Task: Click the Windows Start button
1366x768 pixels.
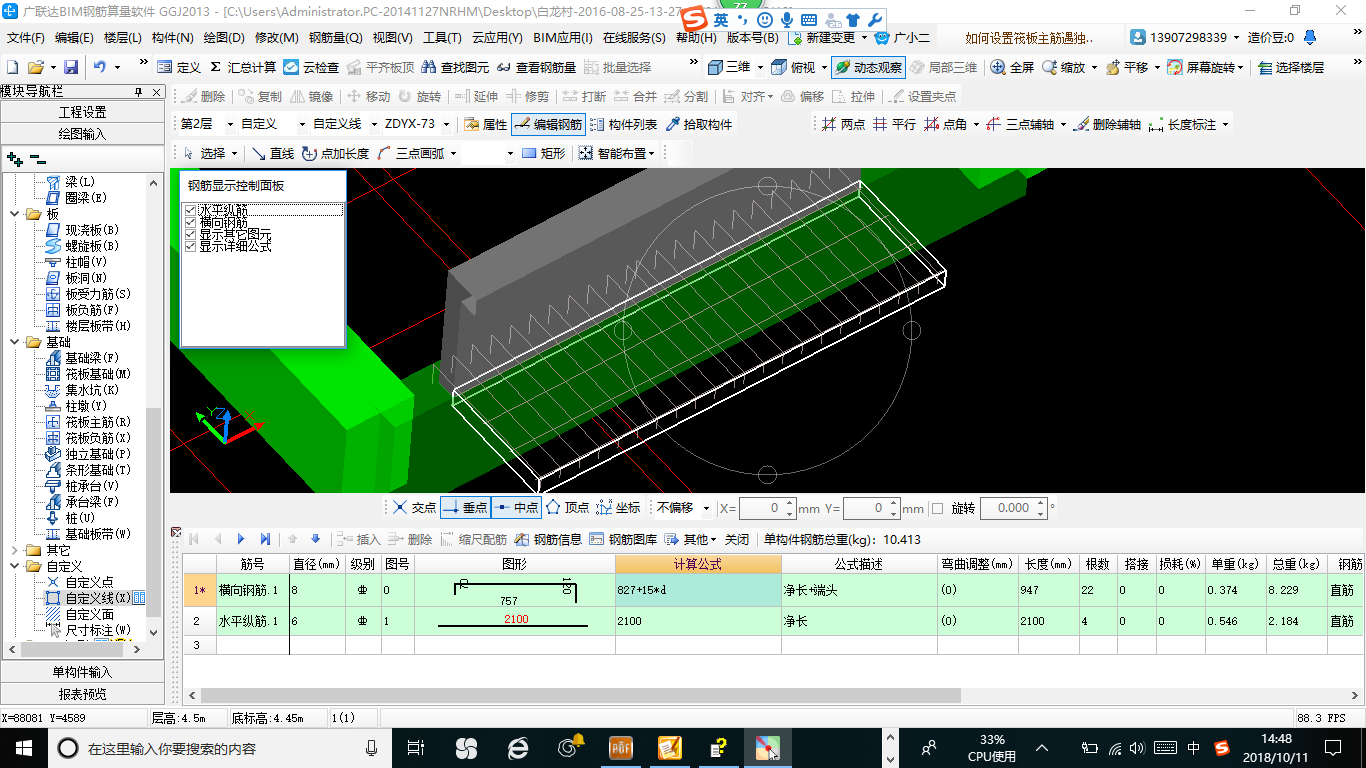Action: click(x=23, y=747)
